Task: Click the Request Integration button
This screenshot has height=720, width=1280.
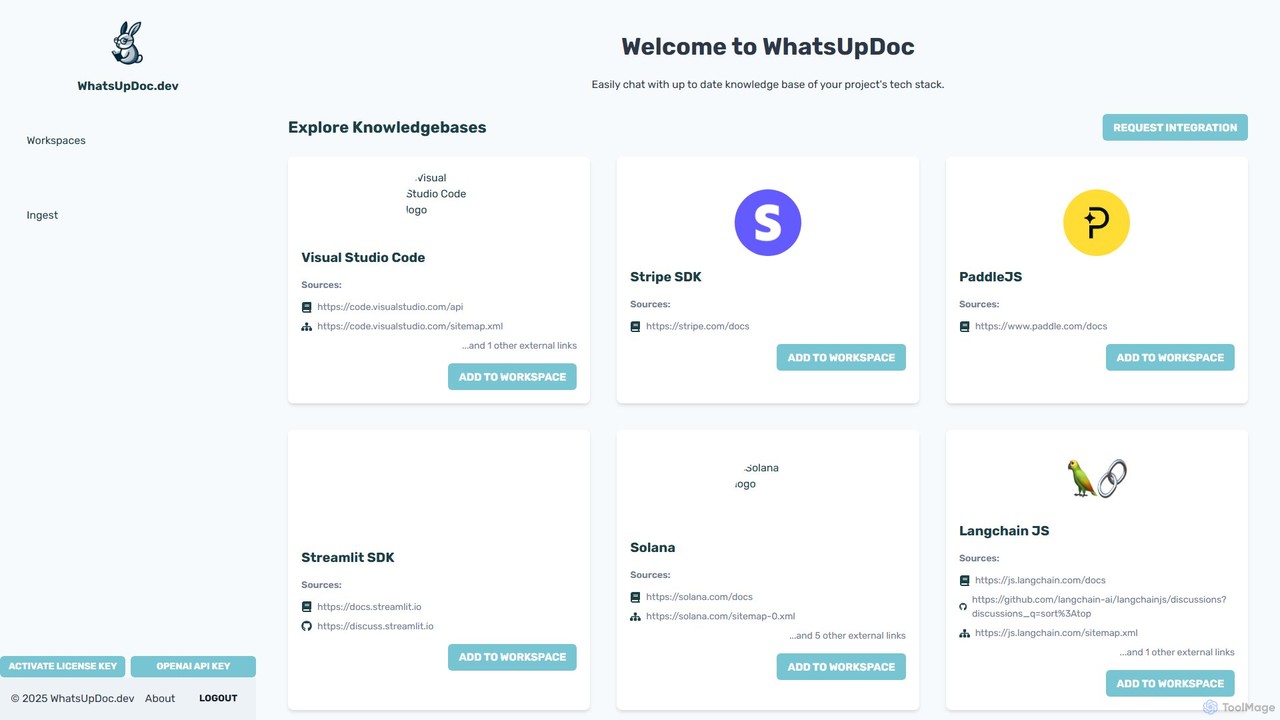Action: point(1175,127)
